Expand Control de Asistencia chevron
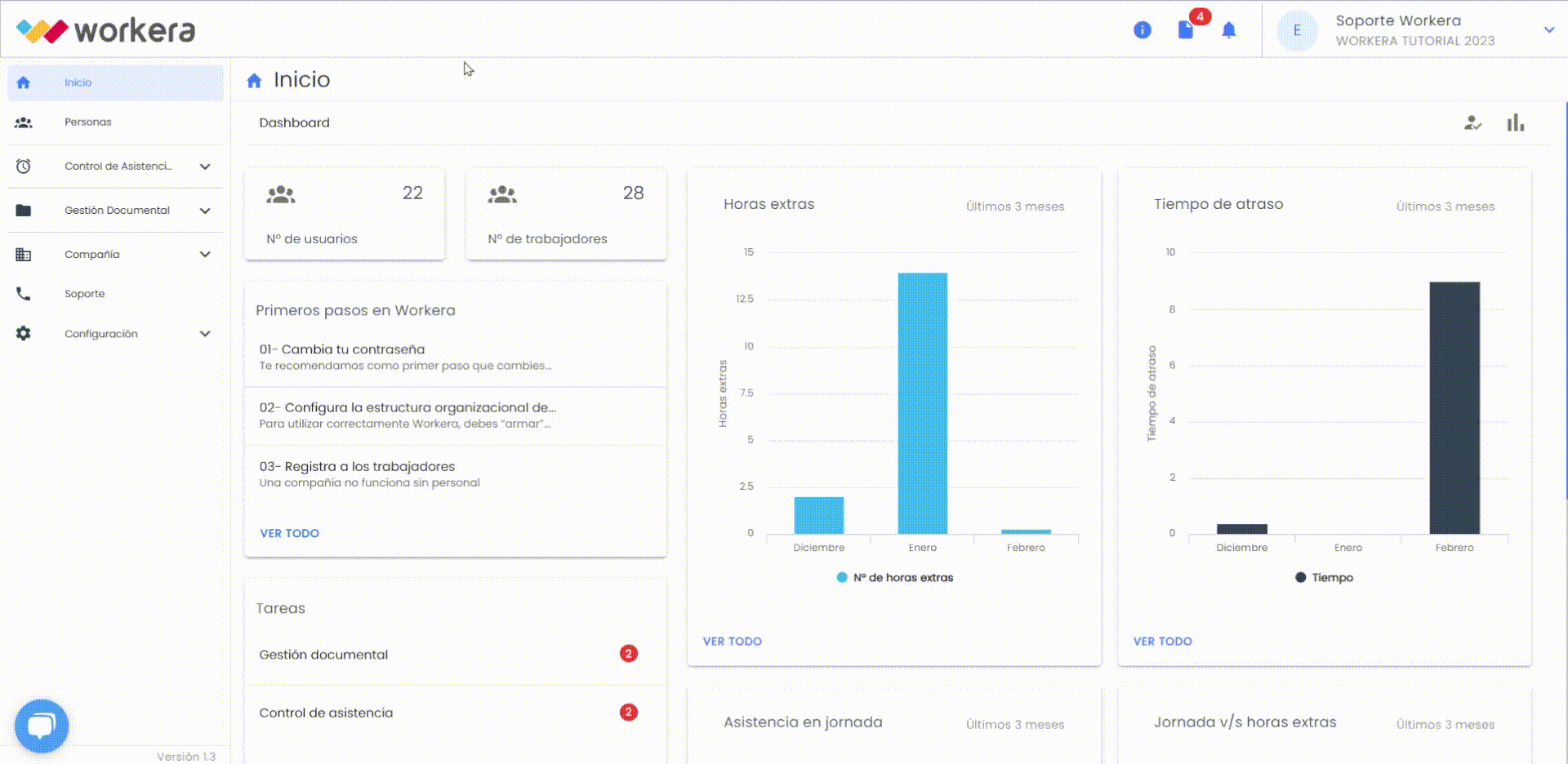 click(x=205, y=167)
